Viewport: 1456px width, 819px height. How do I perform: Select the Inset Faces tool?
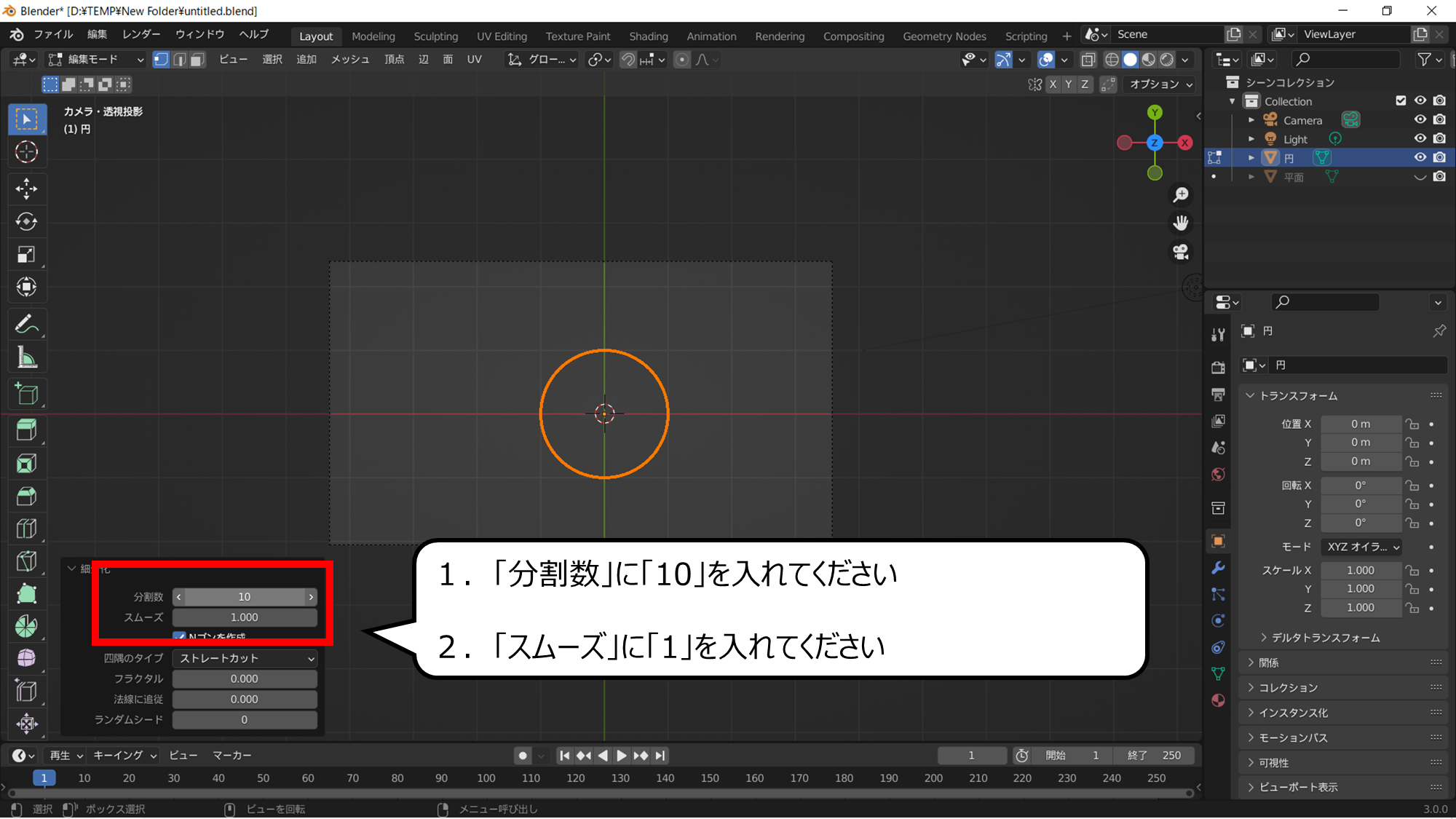27,464
